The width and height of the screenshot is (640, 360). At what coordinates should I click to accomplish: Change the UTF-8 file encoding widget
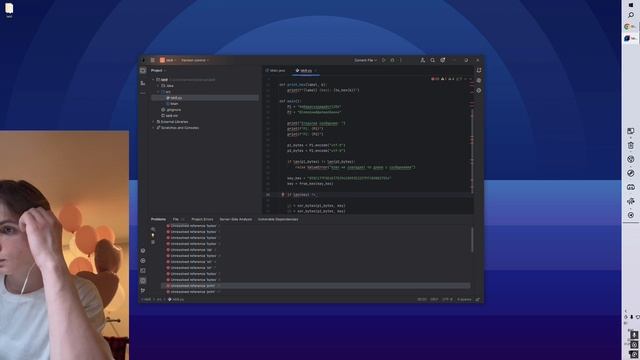447,300
